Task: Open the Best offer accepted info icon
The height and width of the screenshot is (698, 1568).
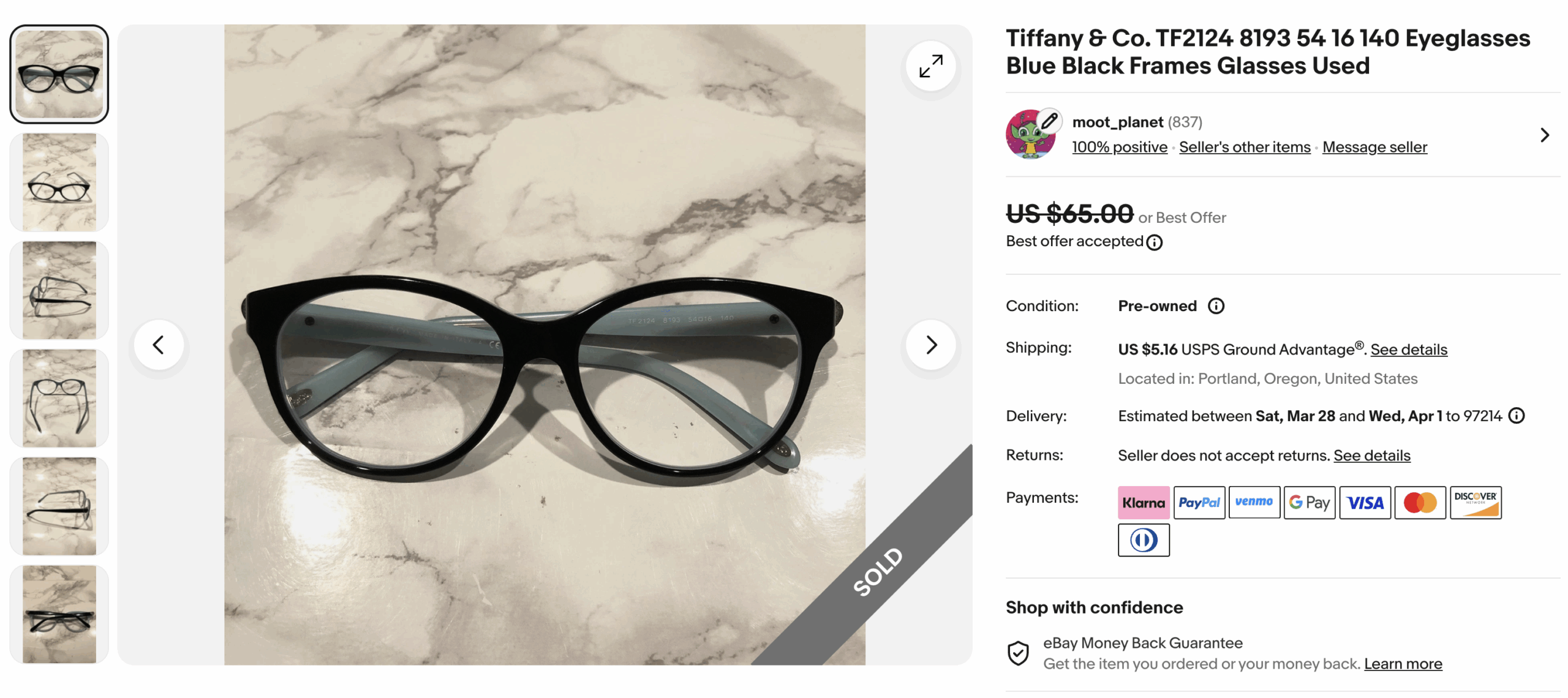Action: click(x=1154, y=242)
